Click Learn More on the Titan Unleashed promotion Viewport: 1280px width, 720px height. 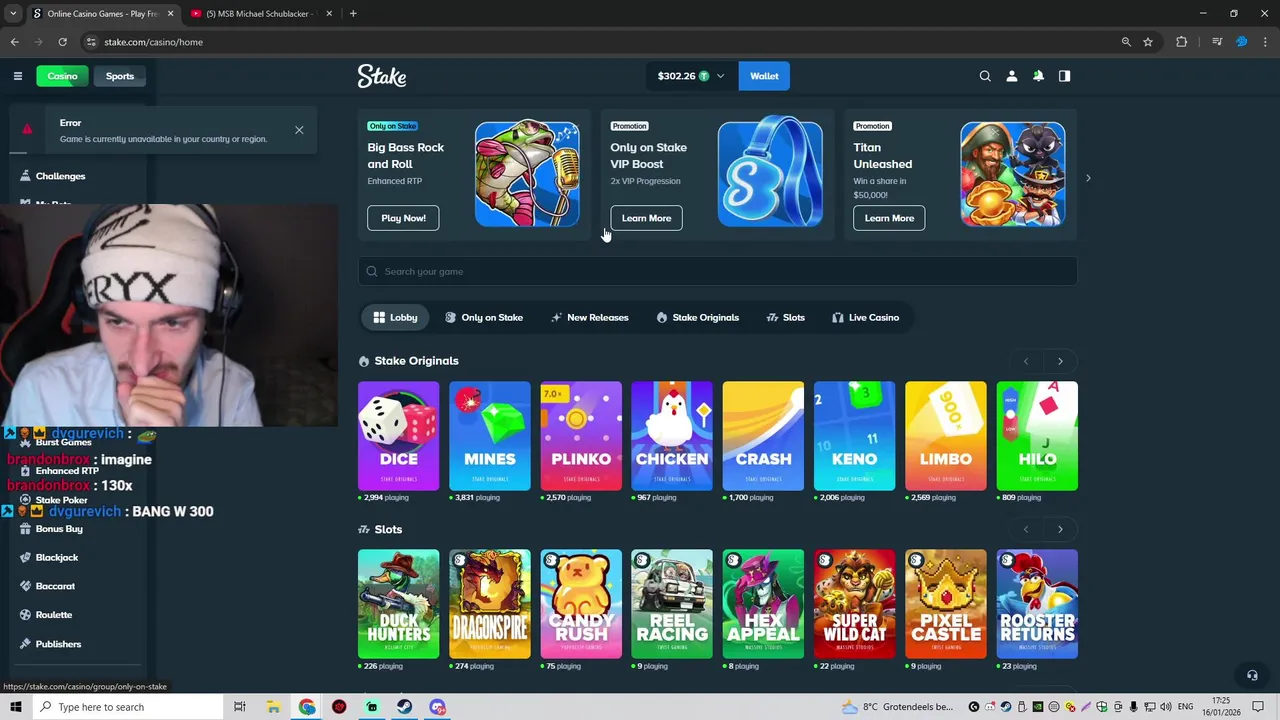coord(889,218)
